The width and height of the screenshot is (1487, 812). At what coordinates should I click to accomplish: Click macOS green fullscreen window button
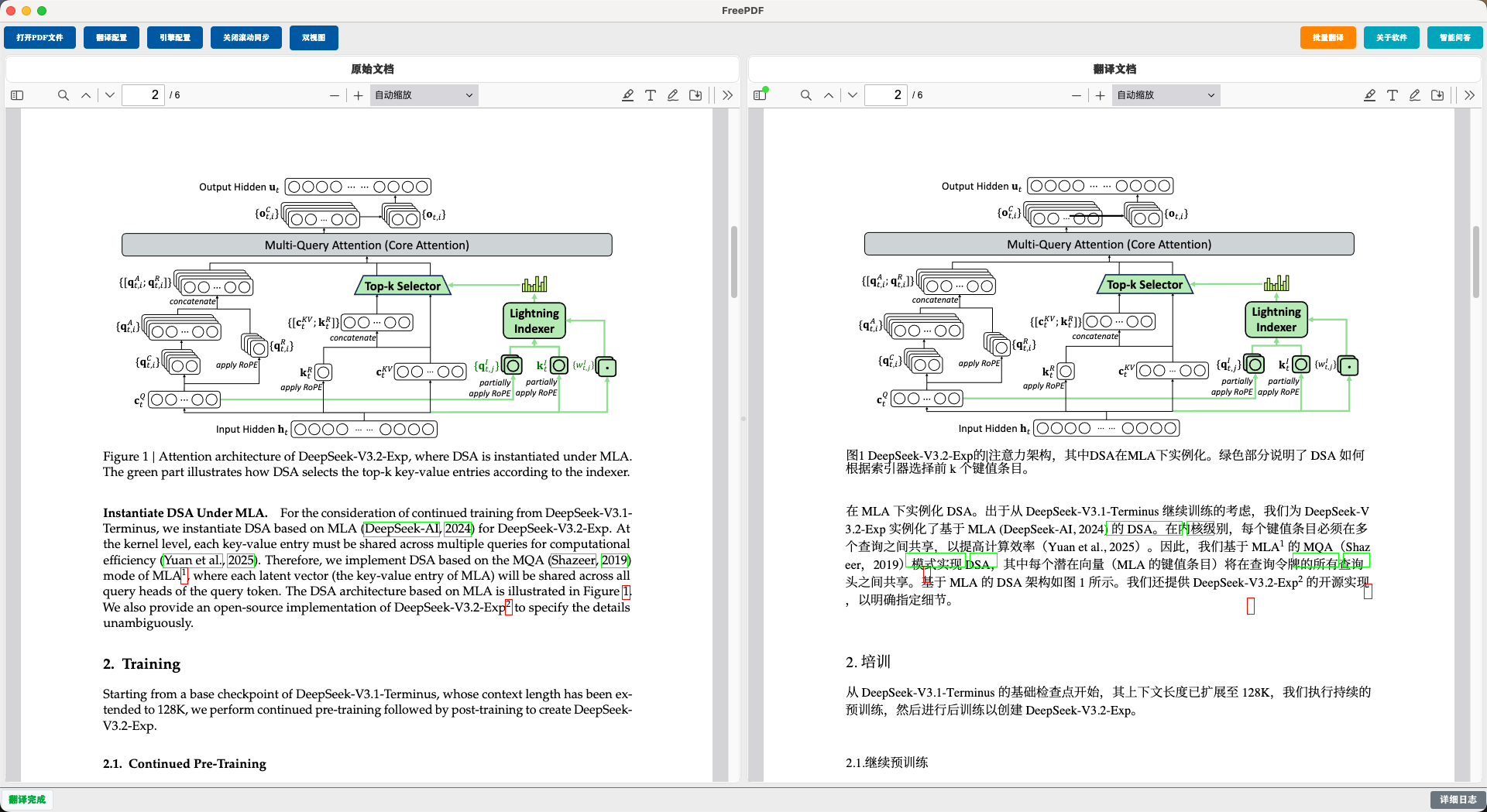click(x=42, y=11)
